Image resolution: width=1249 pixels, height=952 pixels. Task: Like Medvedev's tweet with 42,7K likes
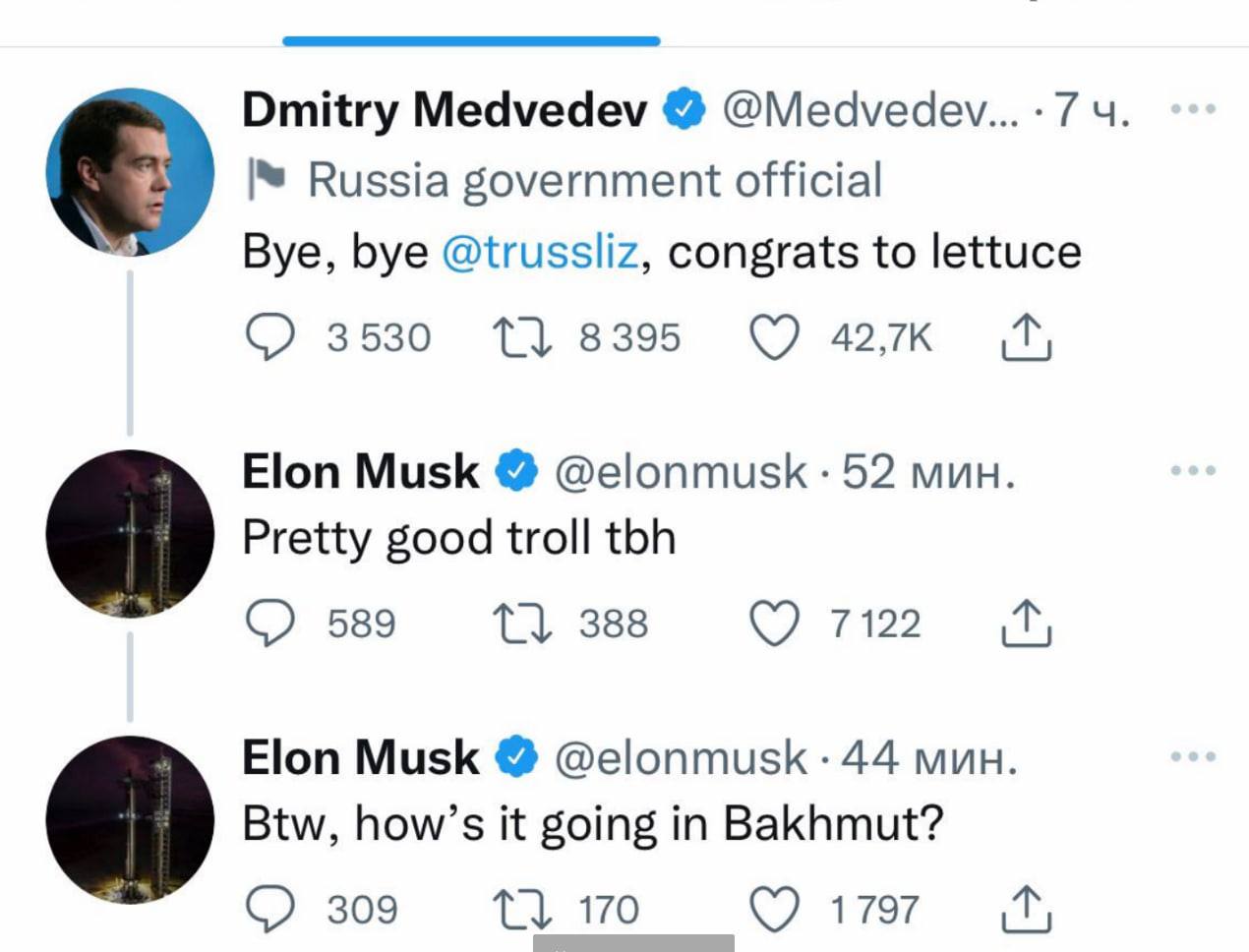pyautogui.click(x=774, y=338)
